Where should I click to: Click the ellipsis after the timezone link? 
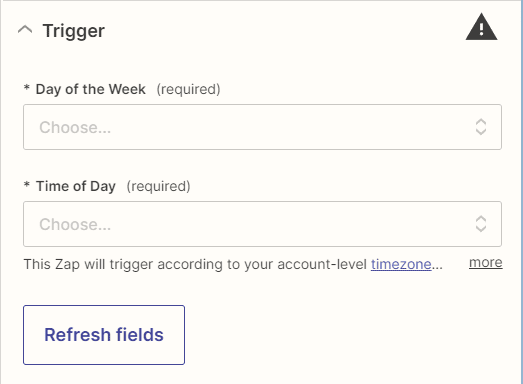[437, 265]
